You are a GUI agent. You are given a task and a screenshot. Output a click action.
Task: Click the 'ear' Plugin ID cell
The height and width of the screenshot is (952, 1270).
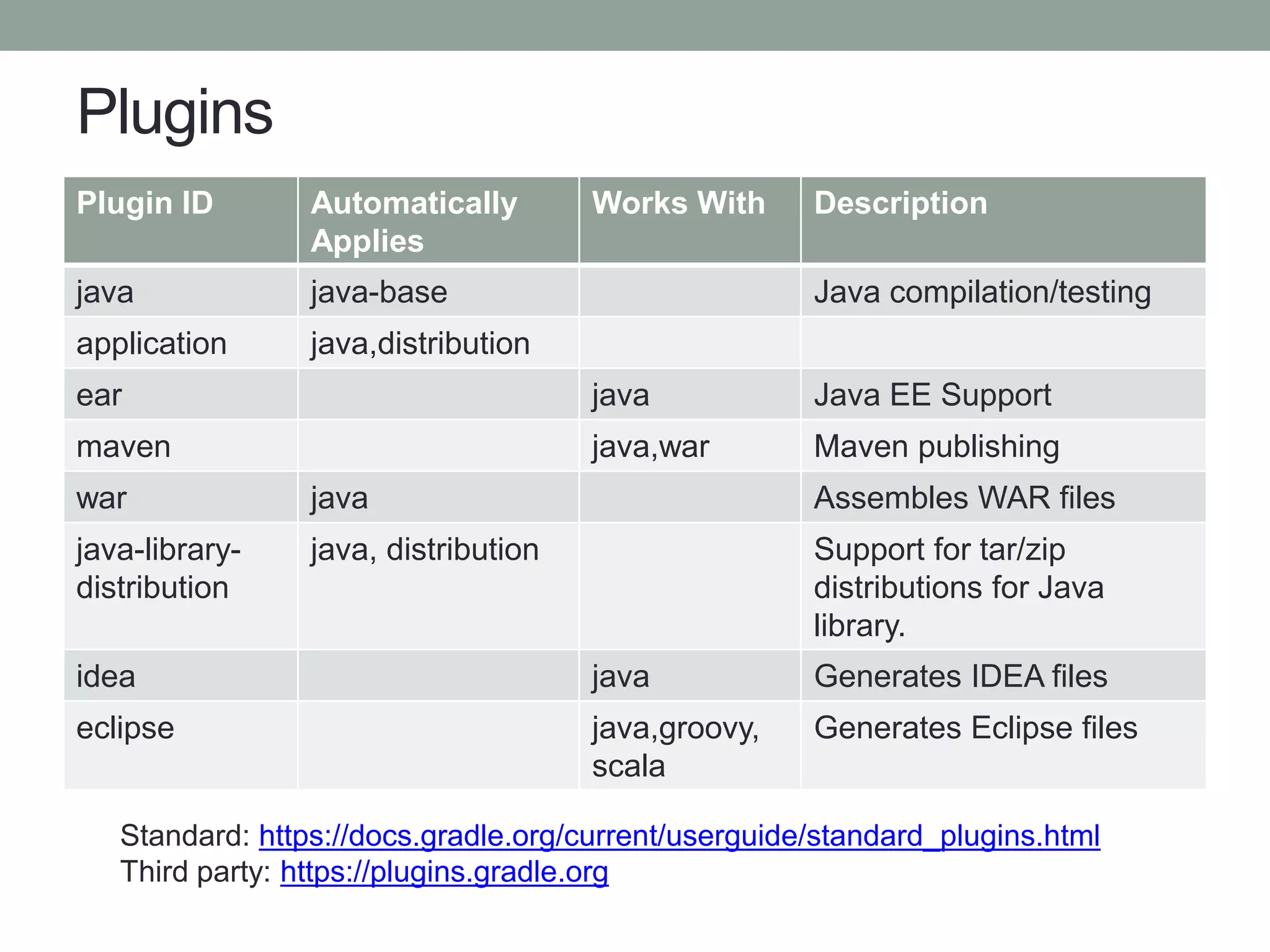pos(181,395)
